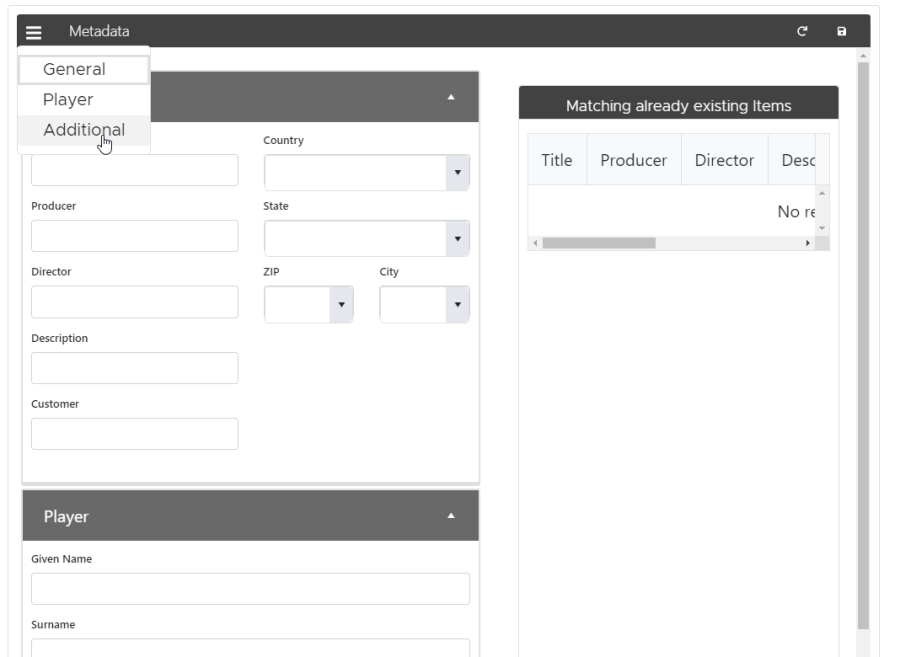Focus the Director text field
This screenshot has height=657, width=900.
coord(135,302)
